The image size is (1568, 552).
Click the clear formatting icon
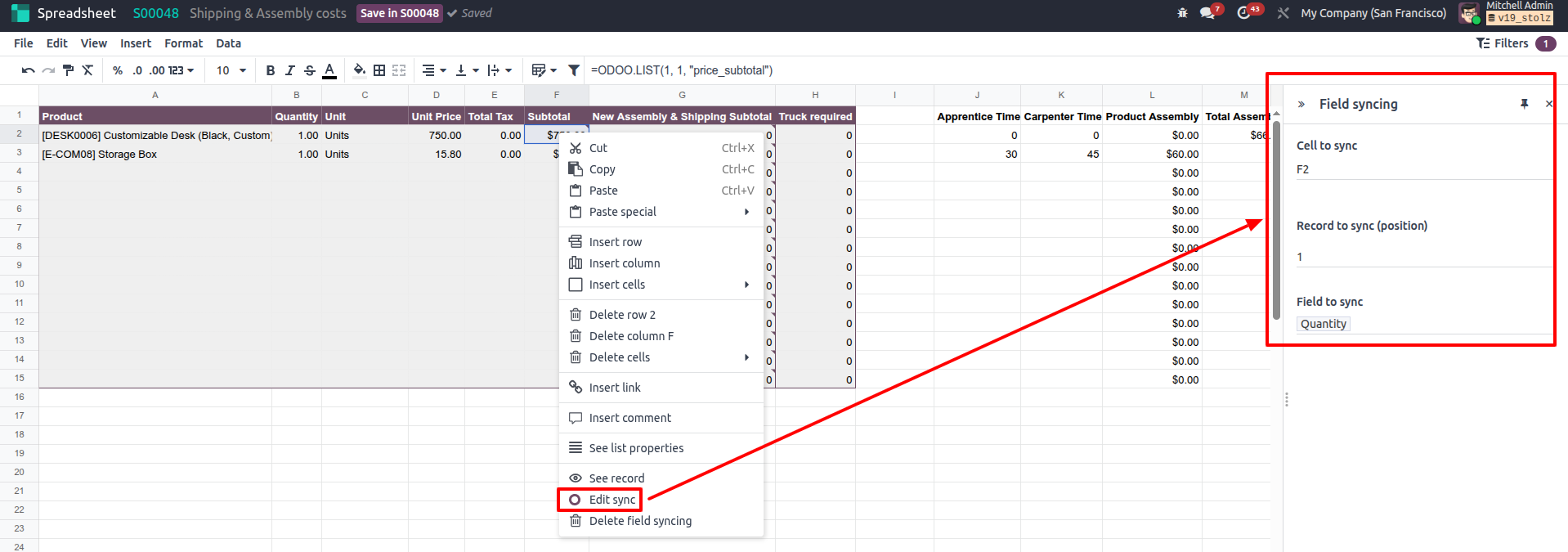pyautogui.click(x=87, y=70)
